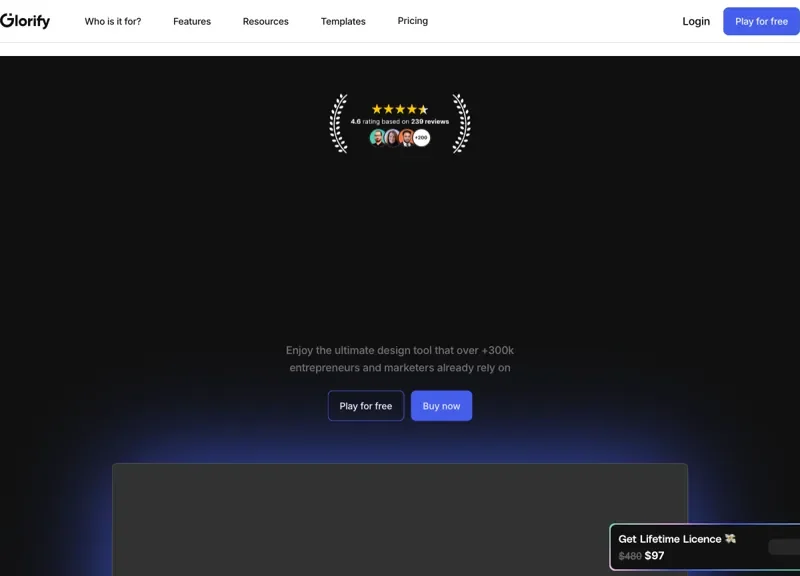Click the Login button
This screenshot has width=800, height=576.
tap(696, 21)
